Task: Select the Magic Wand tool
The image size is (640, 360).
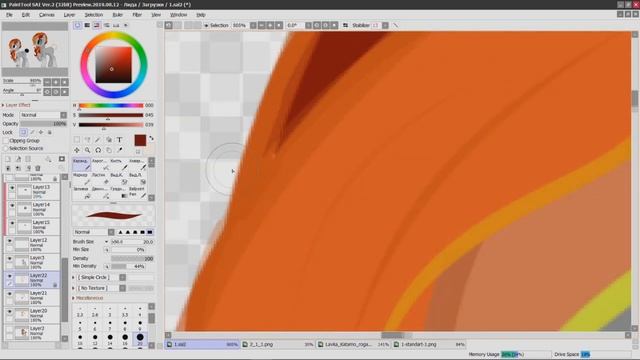Action: (x=98, y=140)
